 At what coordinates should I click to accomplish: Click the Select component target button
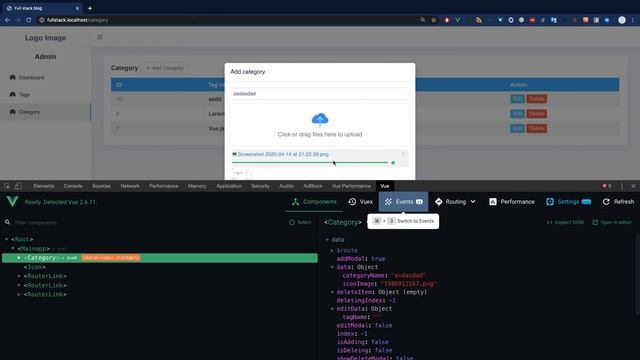300,222
